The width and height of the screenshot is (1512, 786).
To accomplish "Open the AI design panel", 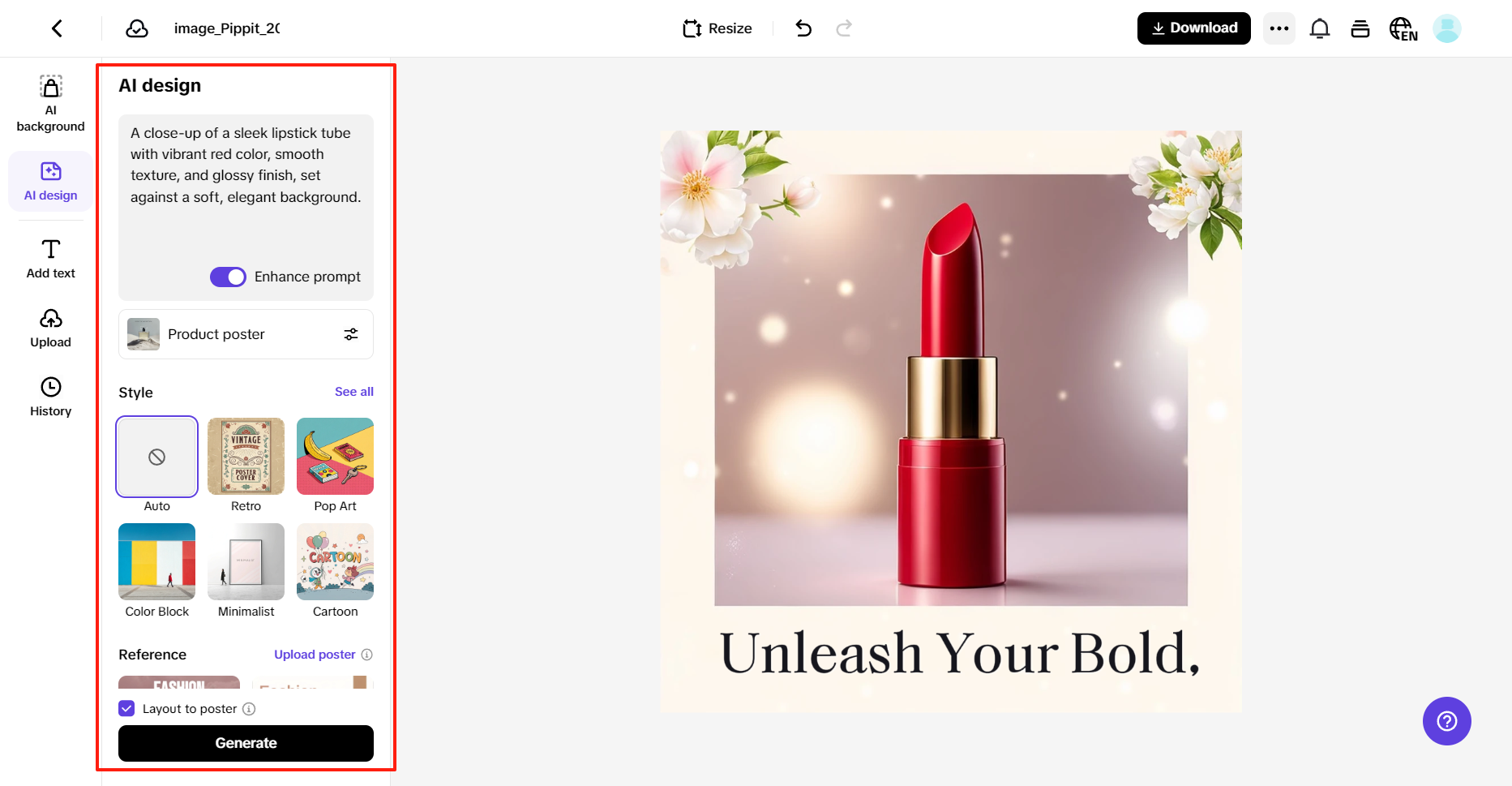I will point(50,180).
